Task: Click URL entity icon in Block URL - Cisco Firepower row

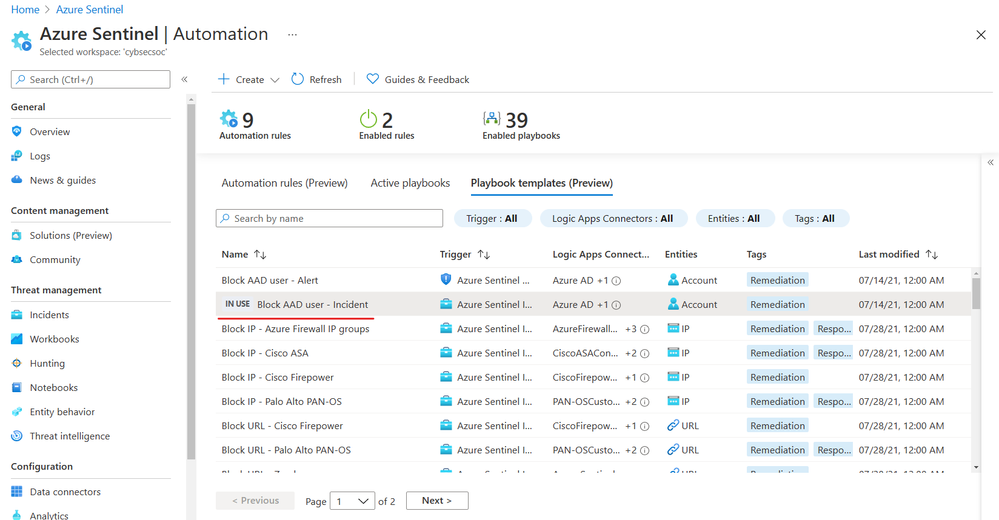Action: coord(673,425)
